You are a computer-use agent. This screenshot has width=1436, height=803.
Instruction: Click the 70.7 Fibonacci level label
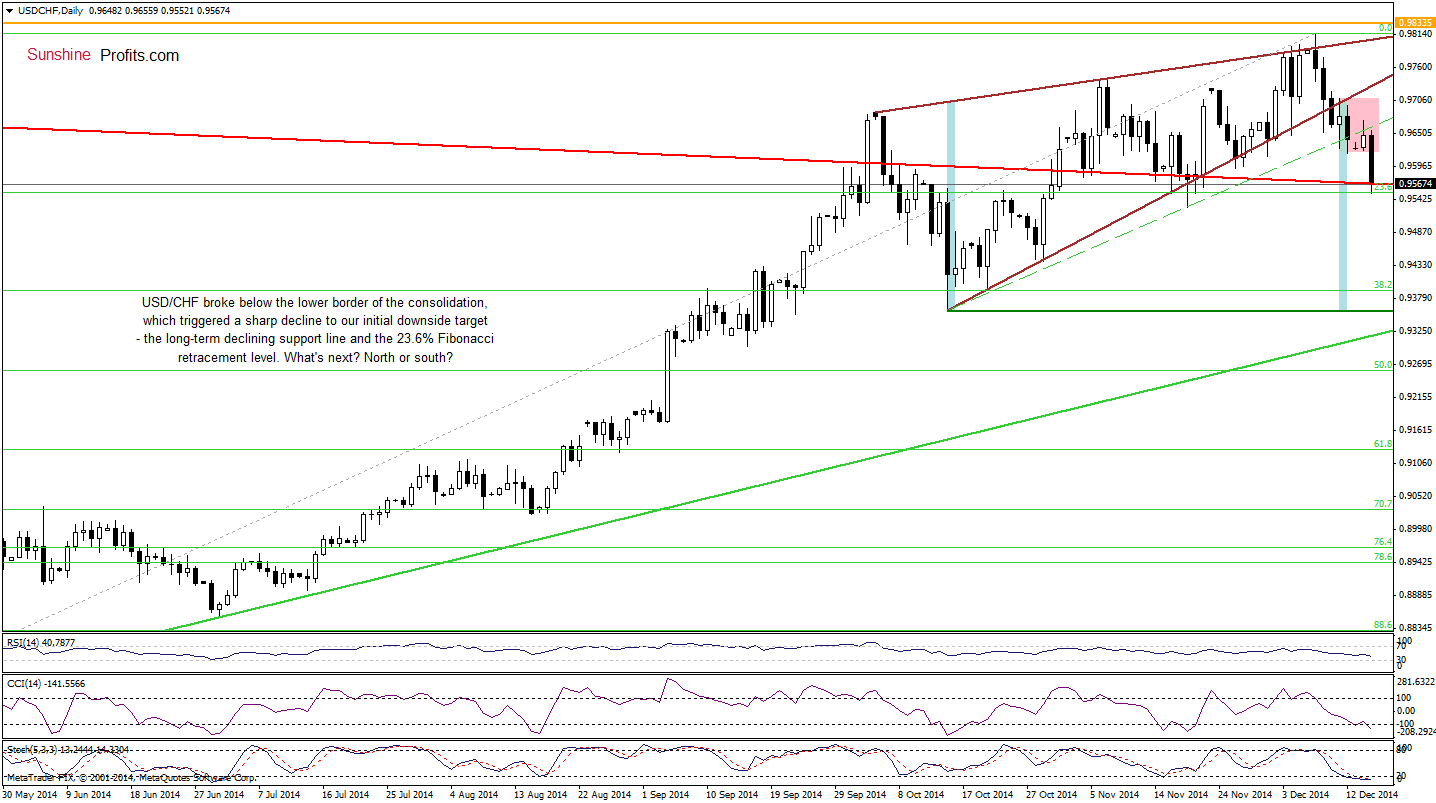(1383, 504)
